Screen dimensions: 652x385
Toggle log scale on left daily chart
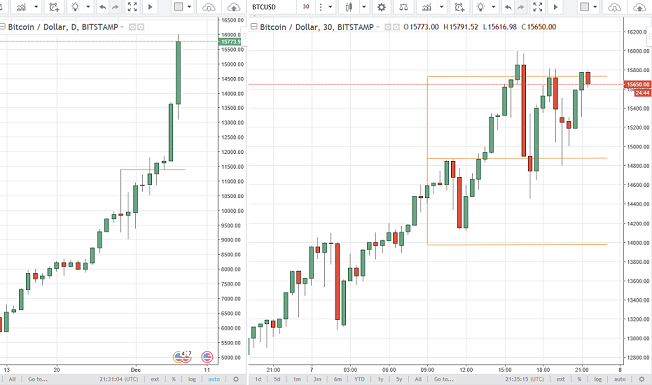(192, 379)
